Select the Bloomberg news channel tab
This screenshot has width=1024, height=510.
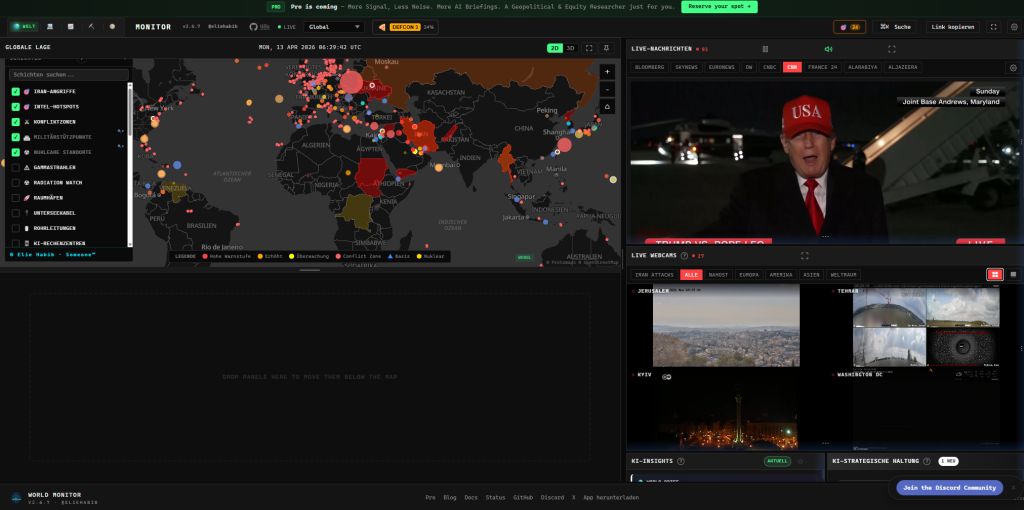650,67
